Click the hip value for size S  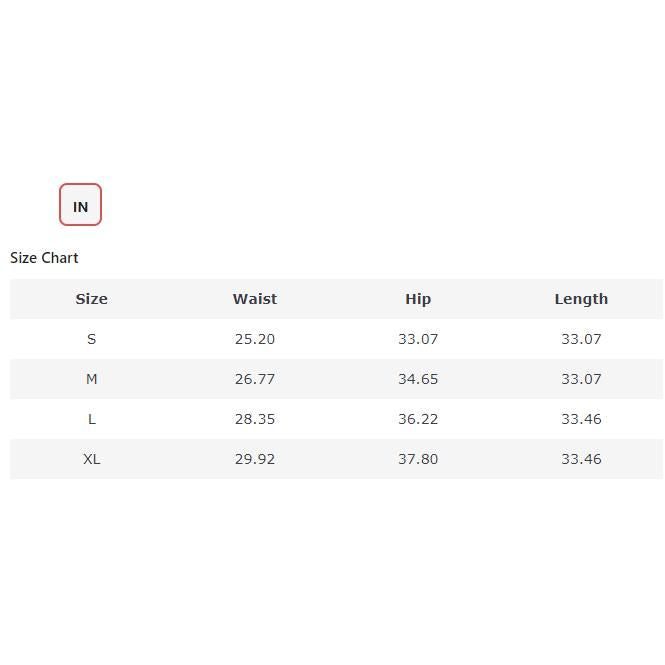click(x=418, y=339)
